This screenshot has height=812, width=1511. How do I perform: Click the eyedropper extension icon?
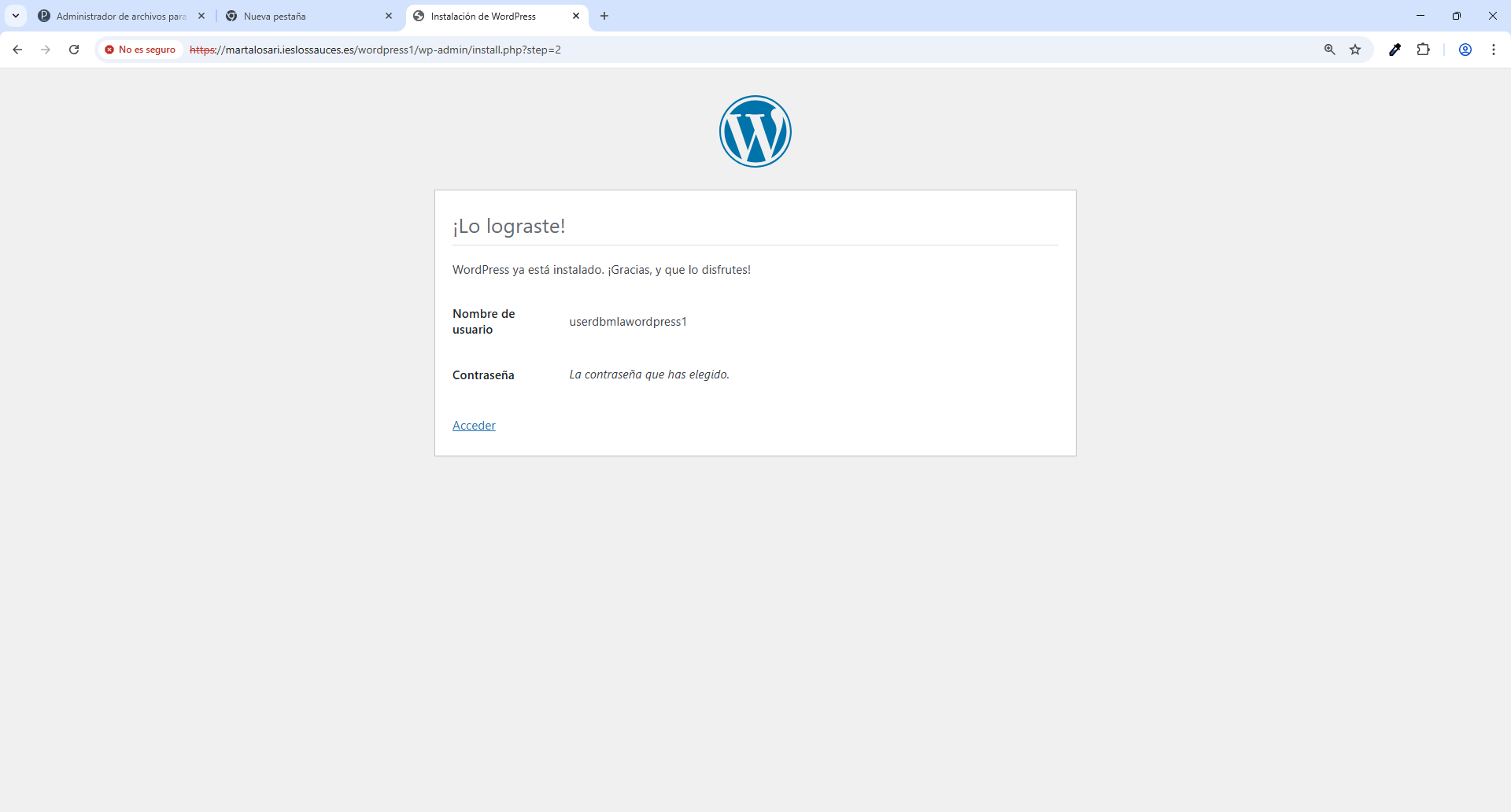click(1395, 50)
